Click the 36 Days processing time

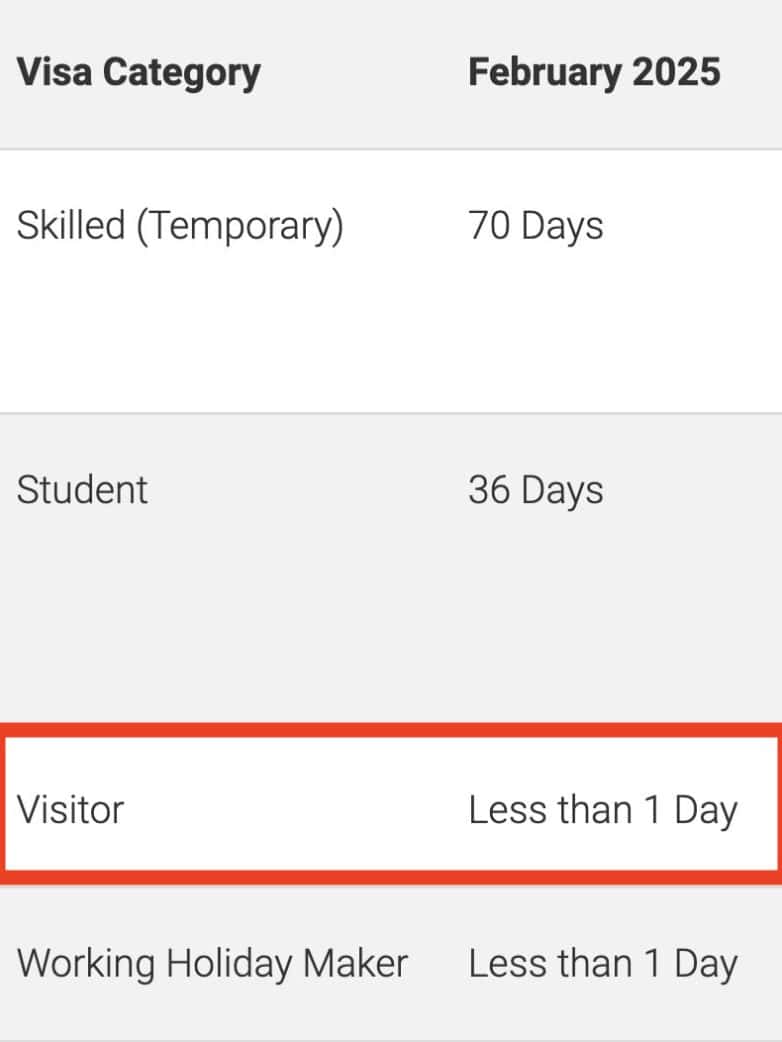(535, 490)
